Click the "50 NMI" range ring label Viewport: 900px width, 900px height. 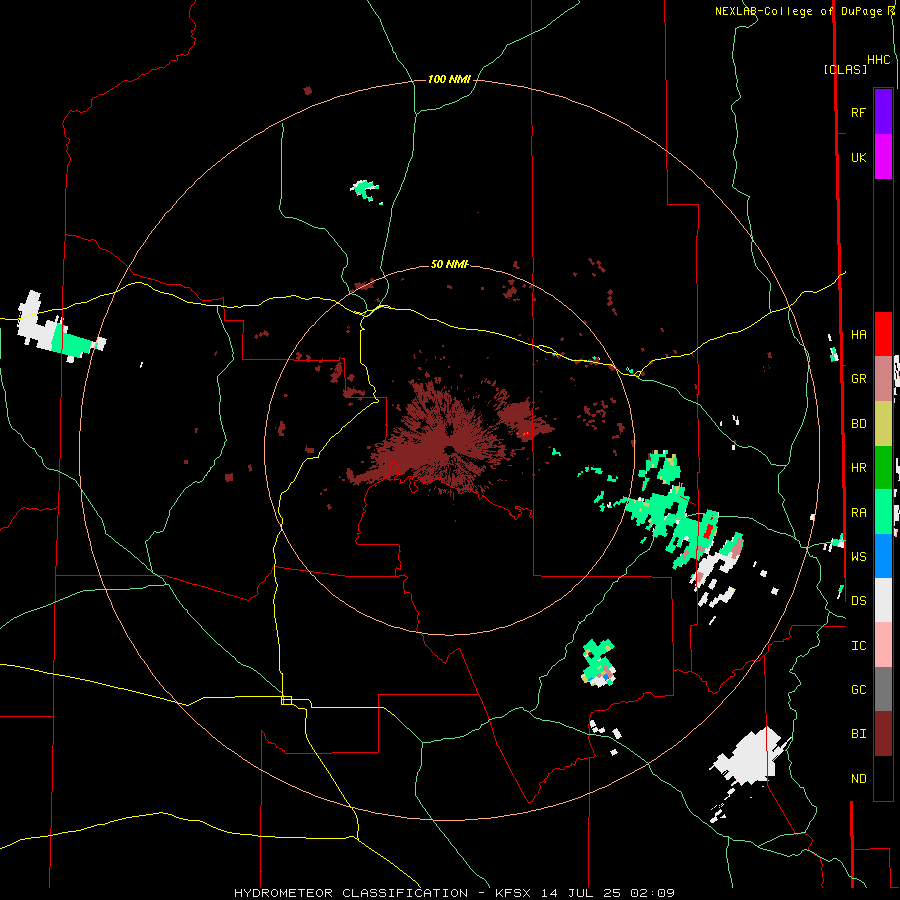click(450, 264)
